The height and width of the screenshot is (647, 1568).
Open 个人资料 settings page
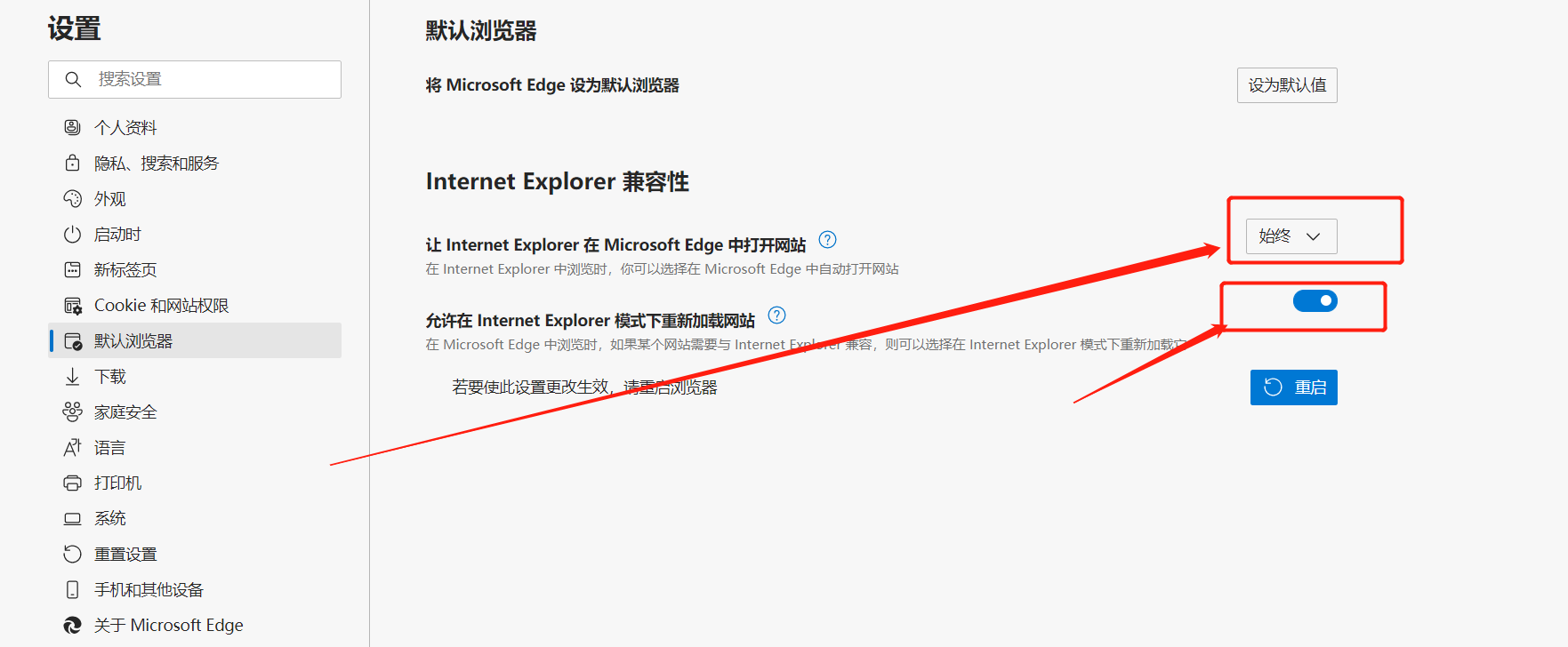(x=195, y=127)
